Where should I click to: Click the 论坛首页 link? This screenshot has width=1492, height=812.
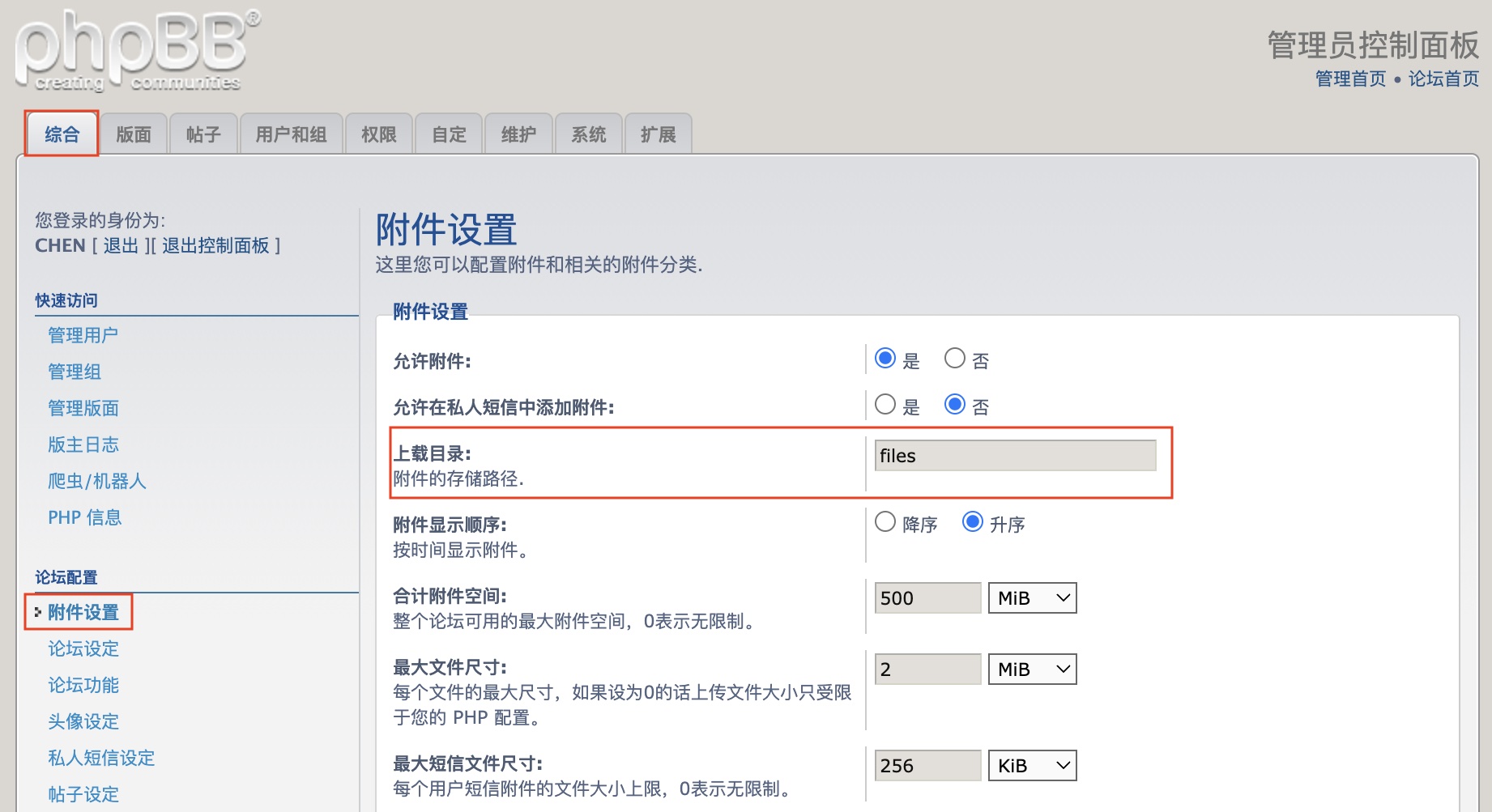1443,79
